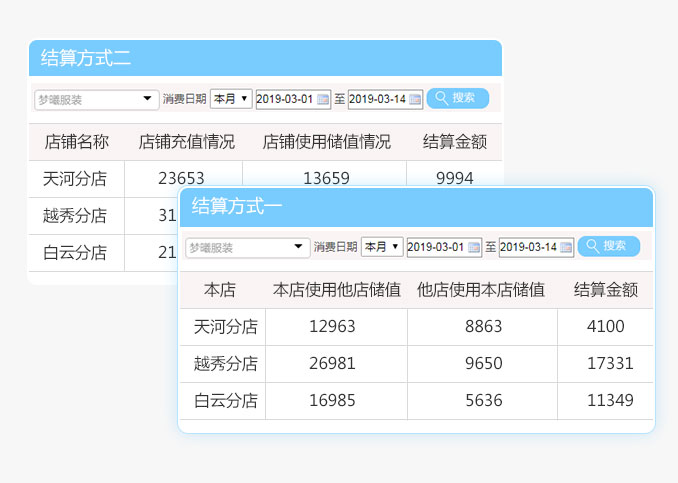678x483 pixels.
Task: Open the 本月 dropdown in 结算方式一
Action: pyautogui.click(x=382, y=247)
